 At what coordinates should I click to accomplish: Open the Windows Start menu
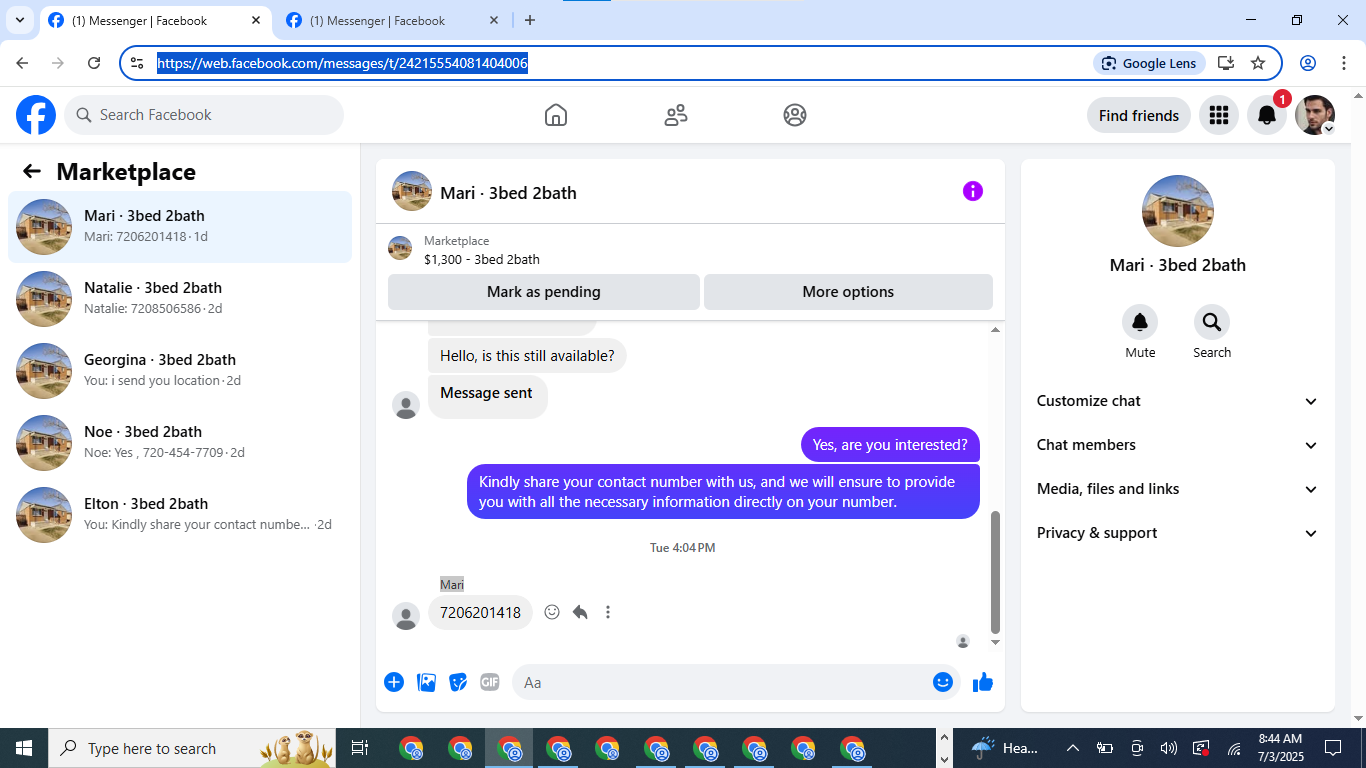pyautogui.click(x=24, y=748)
